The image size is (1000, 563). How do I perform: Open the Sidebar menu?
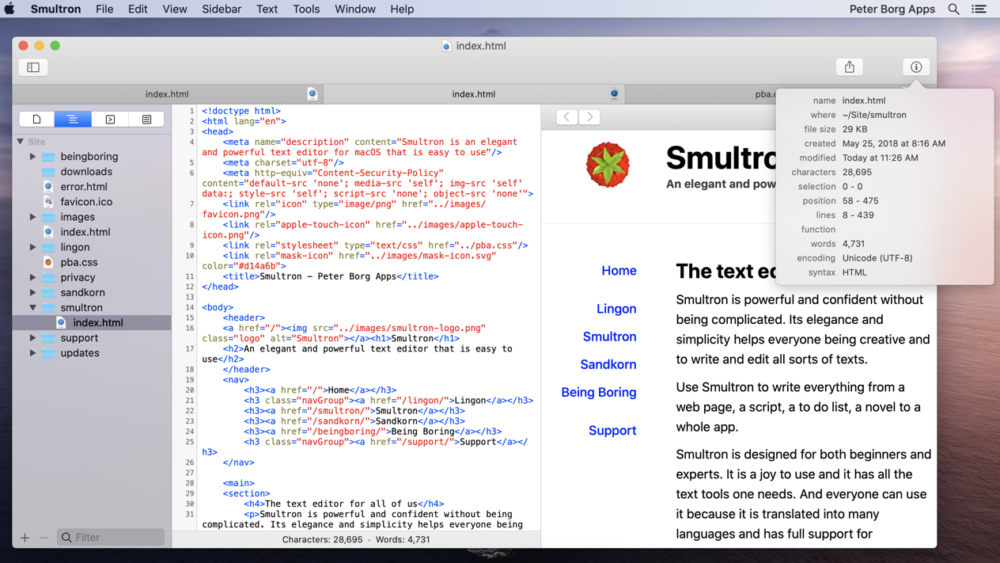pos(221,9)
